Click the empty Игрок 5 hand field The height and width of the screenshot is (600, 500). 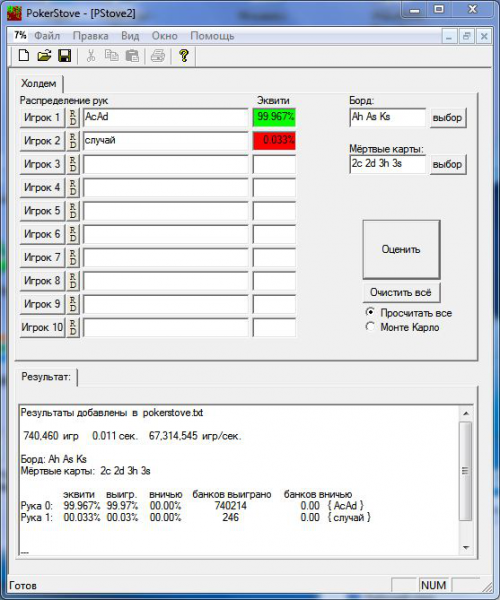click(165, 211)
